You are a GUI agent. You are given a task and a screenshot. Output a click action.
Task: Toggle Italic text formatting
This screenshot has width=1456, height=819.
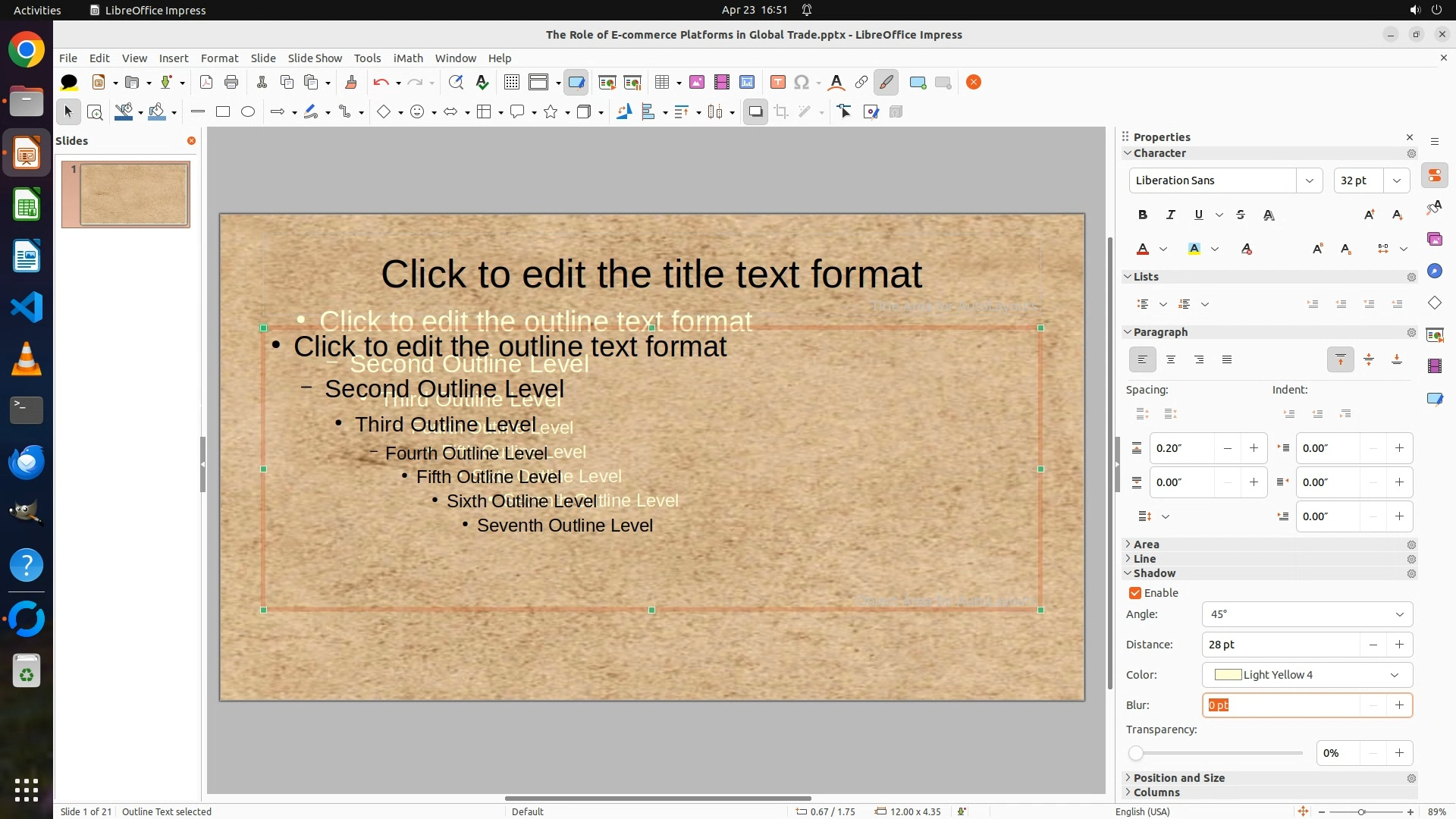pos(1171,215)
